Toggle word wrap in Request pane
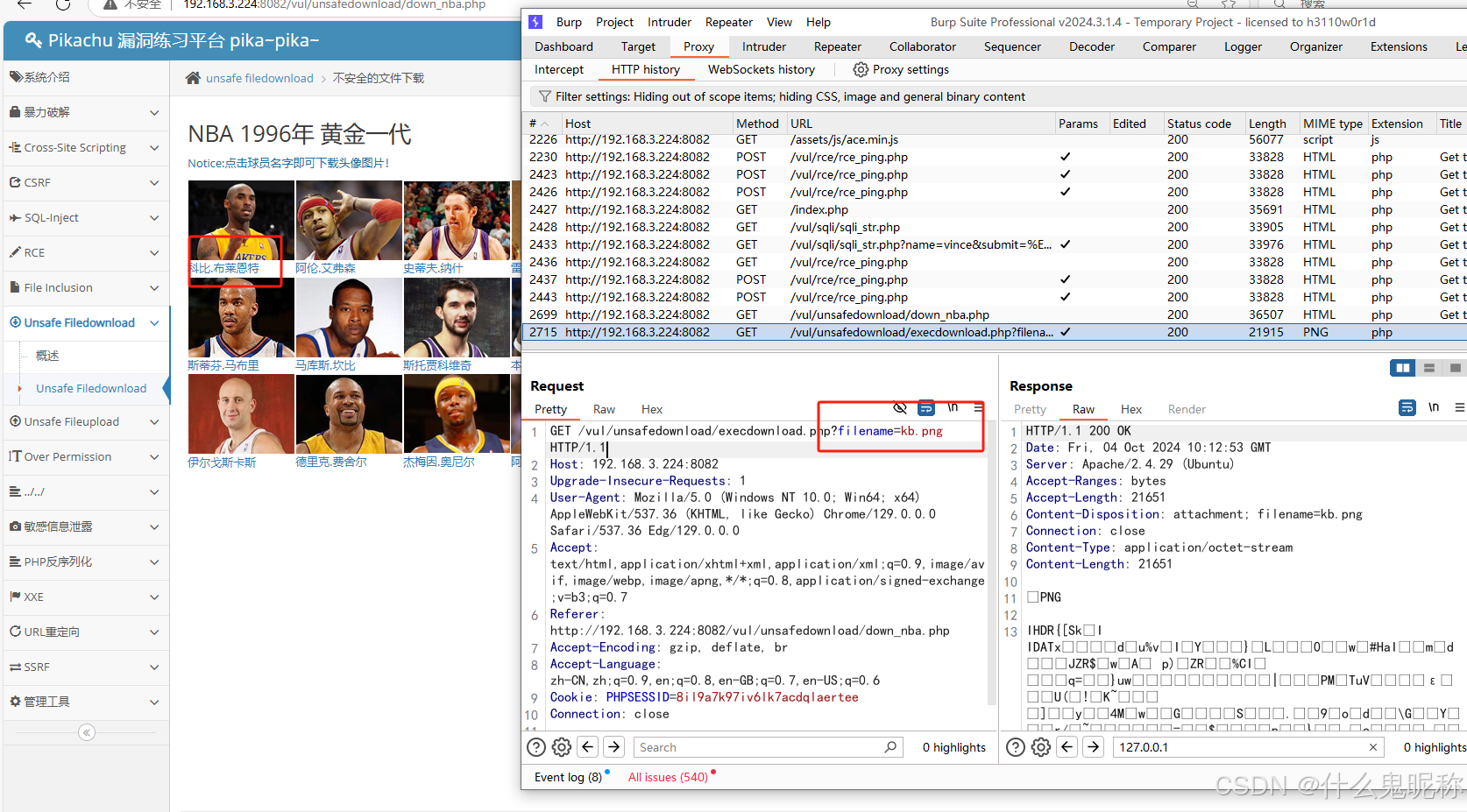The image size is (1467, 812). (x=926, y=407)
